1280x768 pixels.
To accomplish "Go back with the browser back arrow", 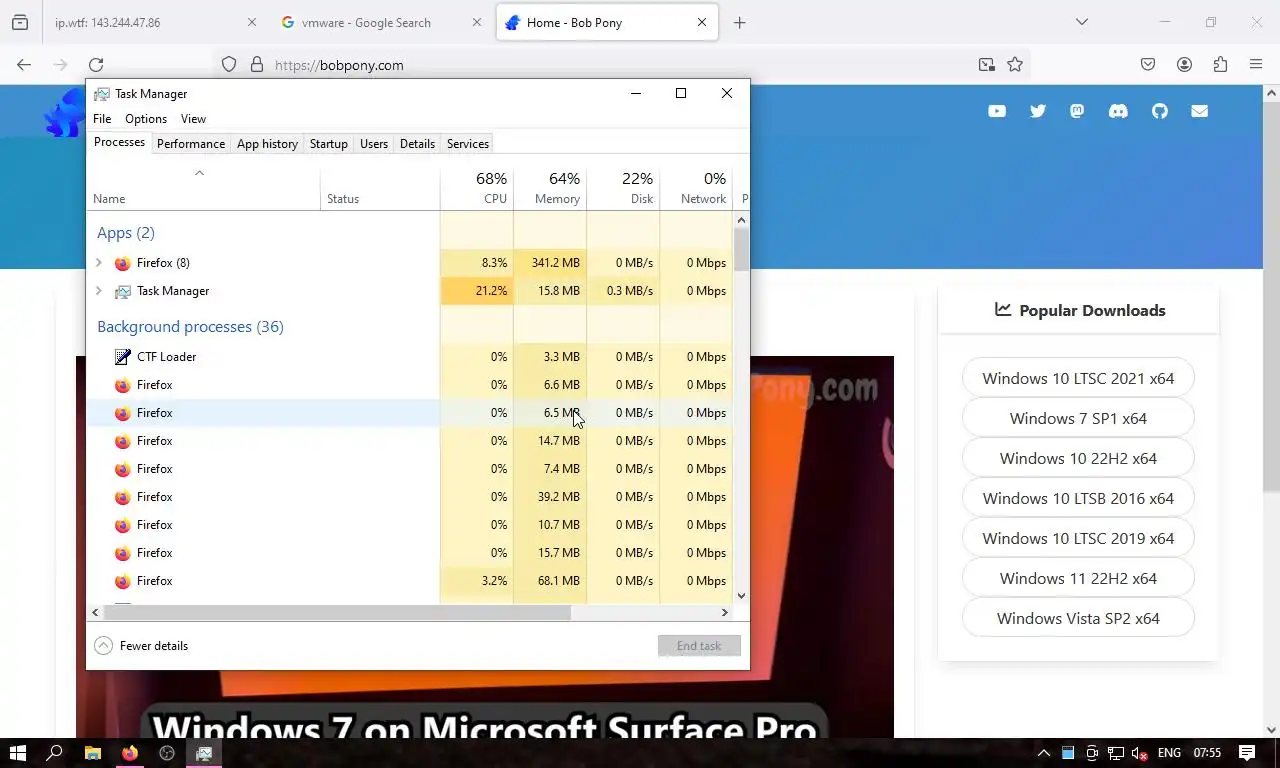I will (x=24, y=65).
